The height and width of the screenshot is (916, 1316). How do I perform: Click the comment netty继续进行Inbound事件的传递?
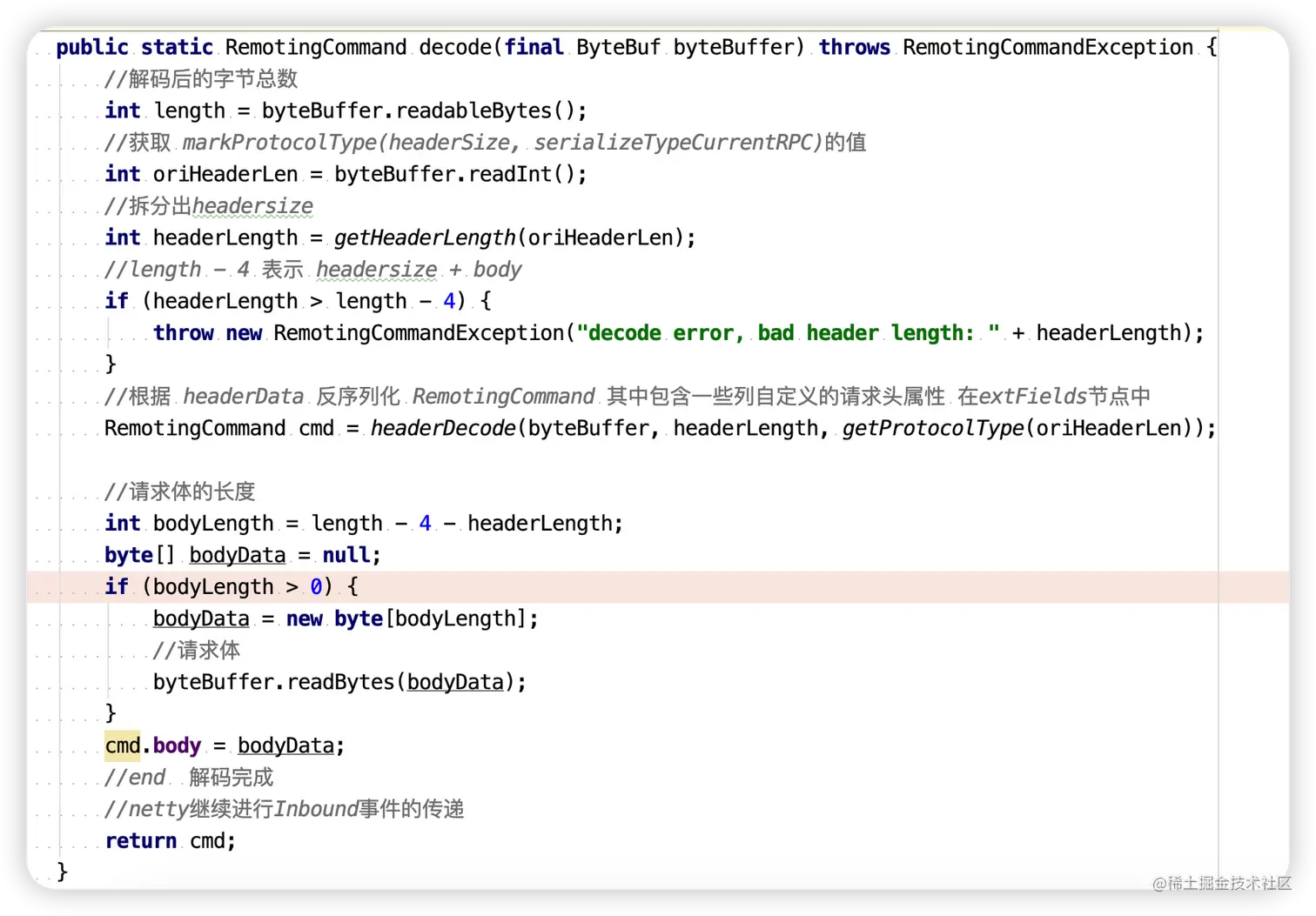(x=285, y=809)
